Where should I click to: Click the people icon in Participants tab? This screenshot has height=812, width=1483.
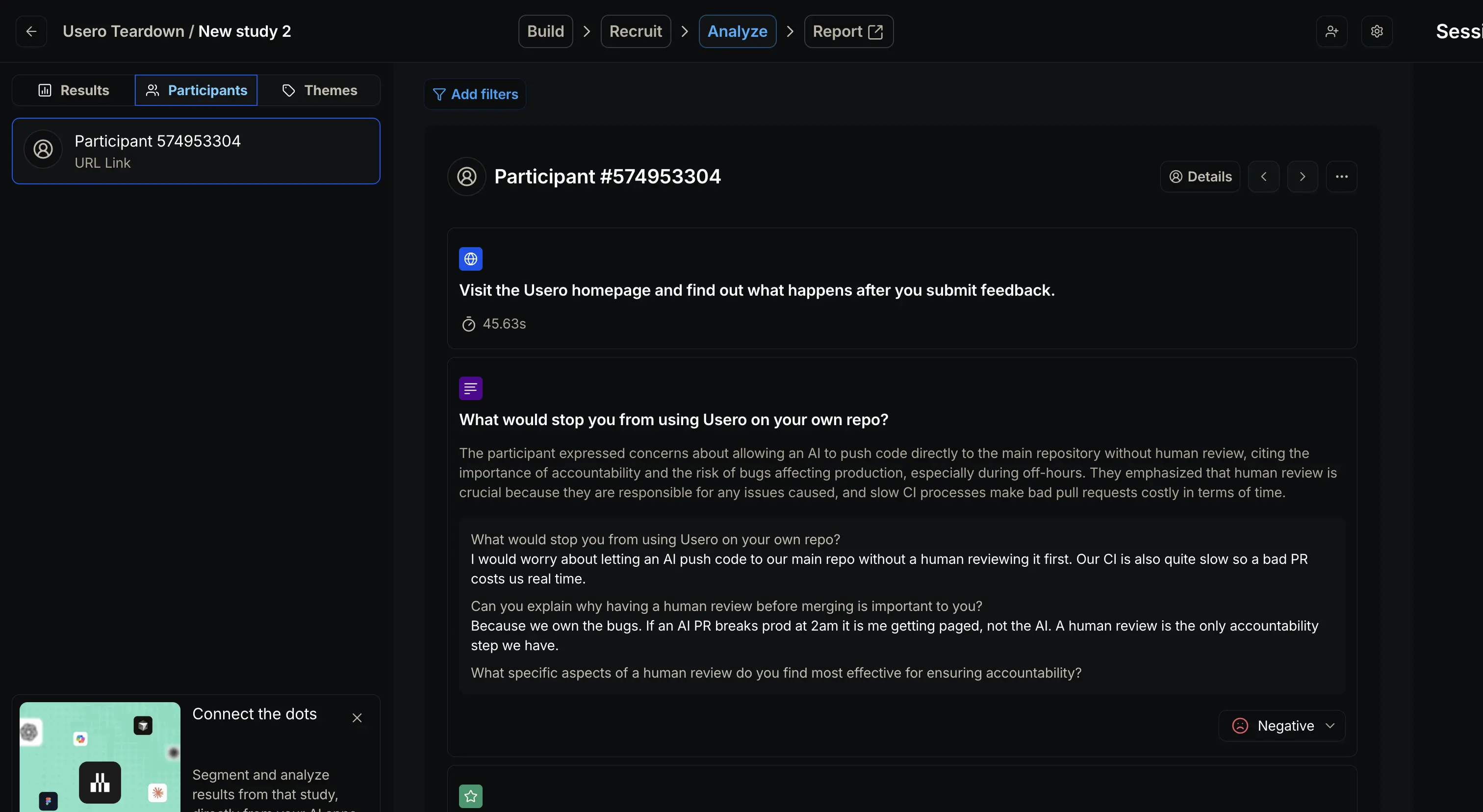pyautogui.click(x=152, y=90)
